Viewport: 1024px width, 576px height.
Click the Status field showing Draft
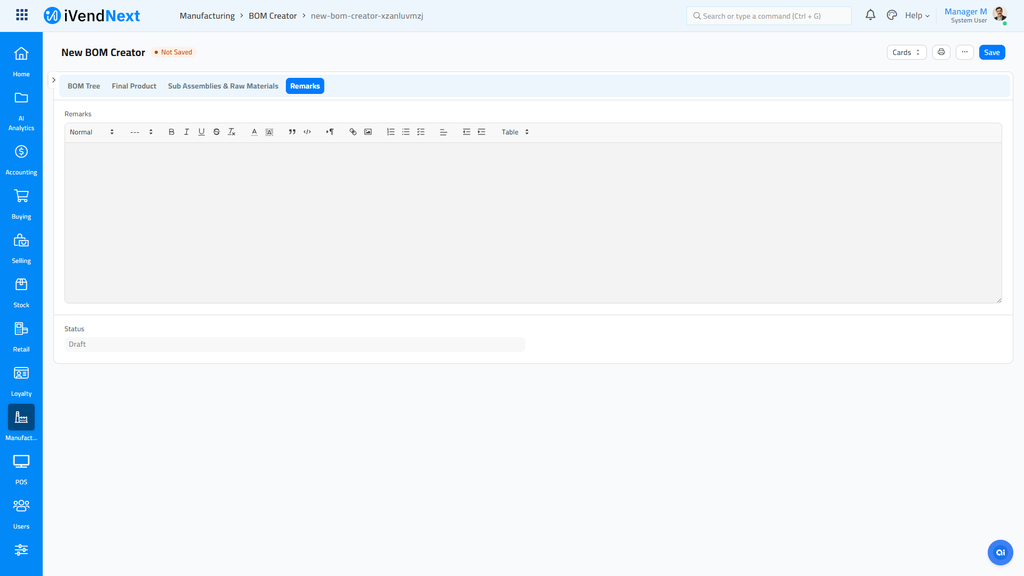click(295, 344)
